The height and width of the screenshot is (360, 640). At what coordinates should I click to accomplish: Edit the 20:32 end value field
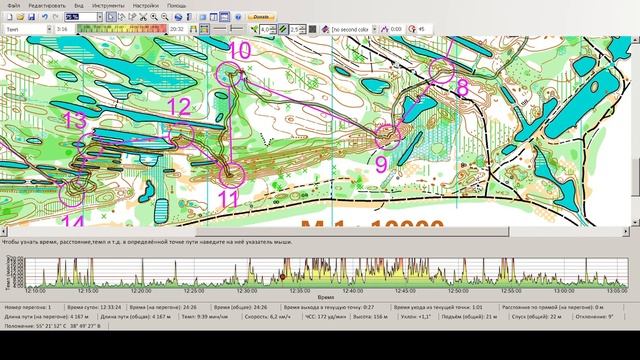coord(178,29)
